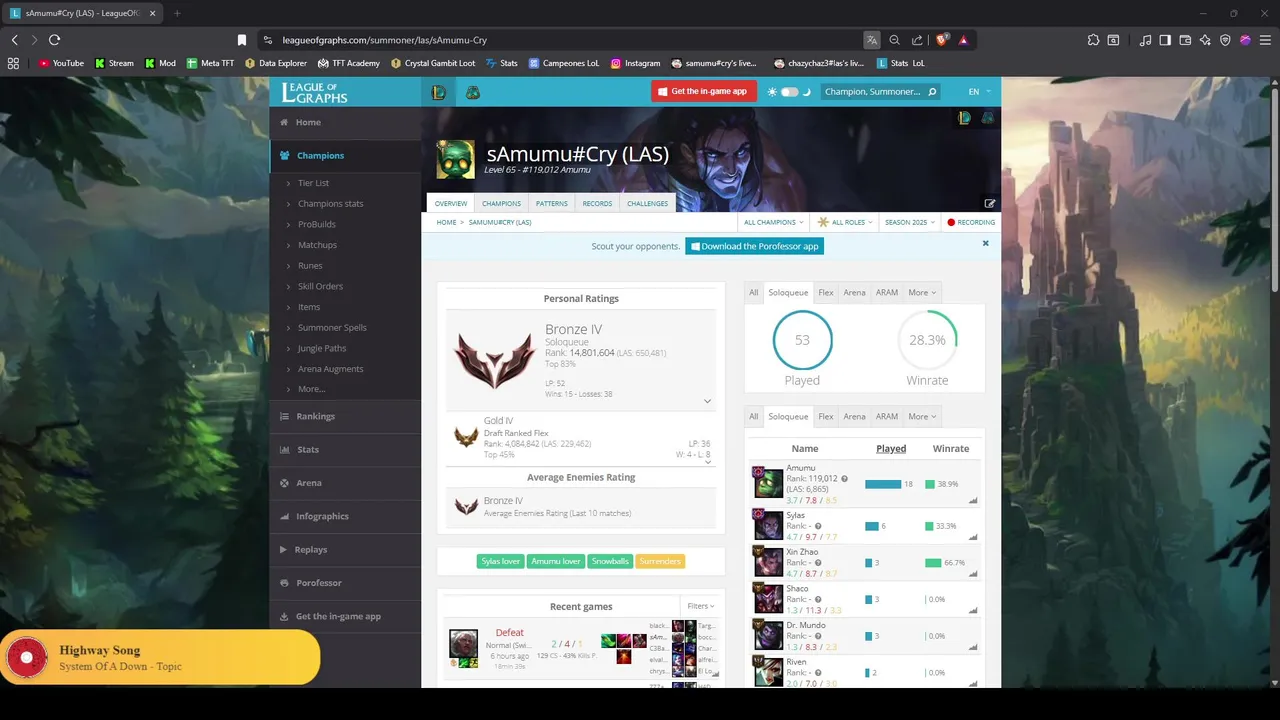Image resolution: width=1280 pixels, height=720 pixels.
Task: Expand the More... sidebar item
Action: coord(311,389)
